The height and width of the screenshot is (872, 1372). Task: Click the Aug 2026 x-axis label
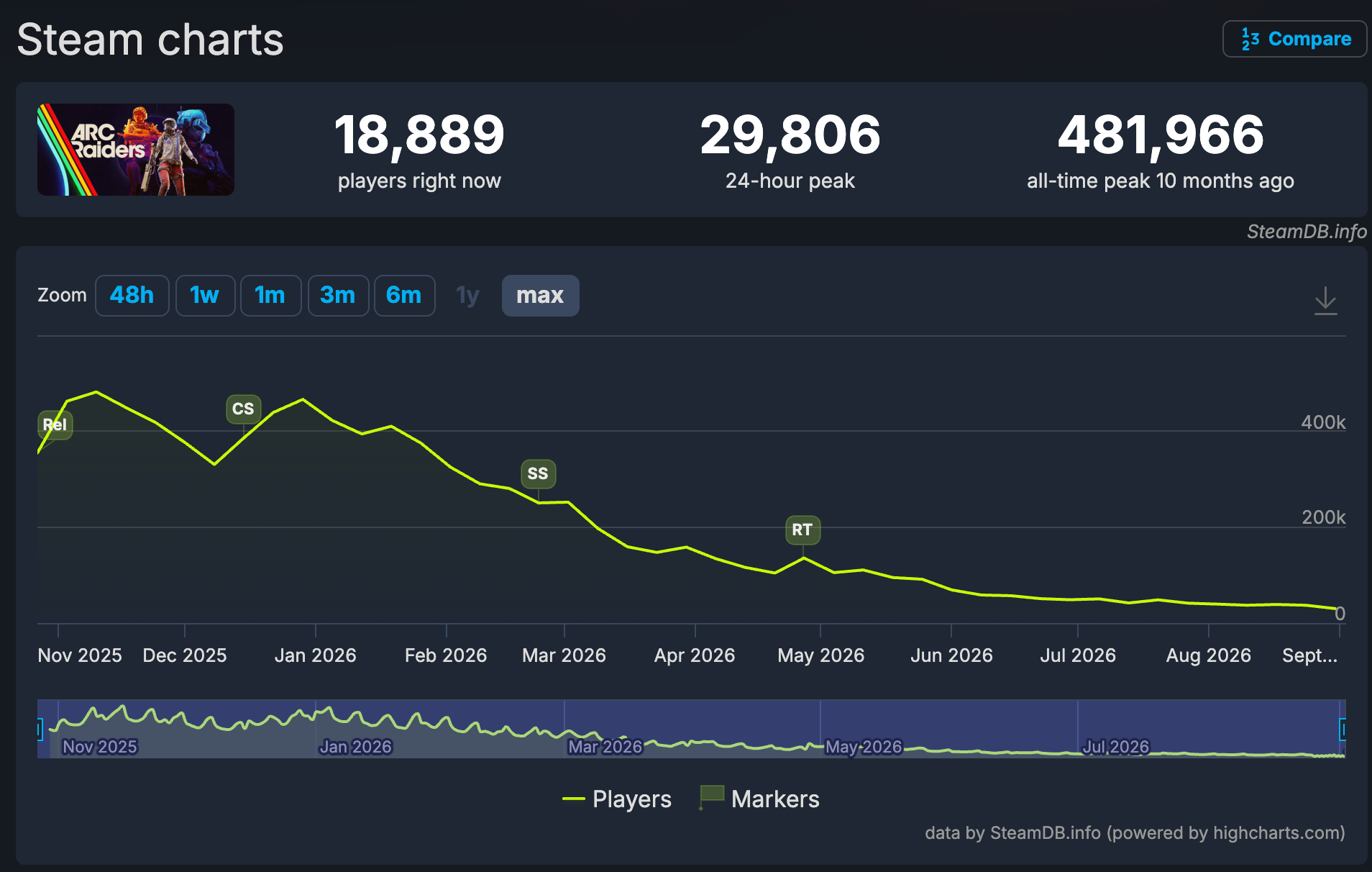(x=1209, y=655)
